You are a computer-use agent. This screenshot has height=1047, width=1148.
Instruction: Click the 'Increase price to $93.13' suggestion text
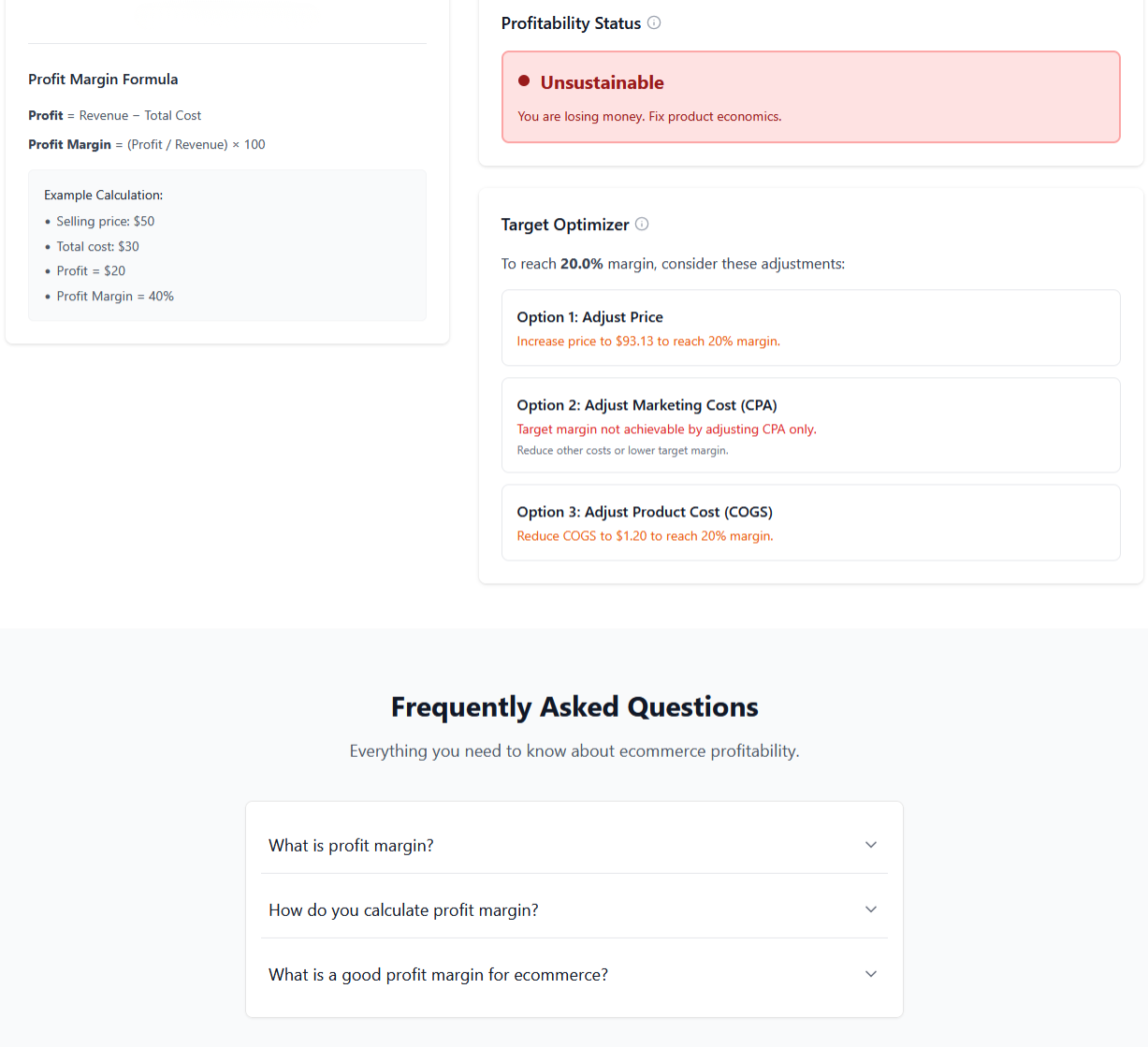[648, 341]
